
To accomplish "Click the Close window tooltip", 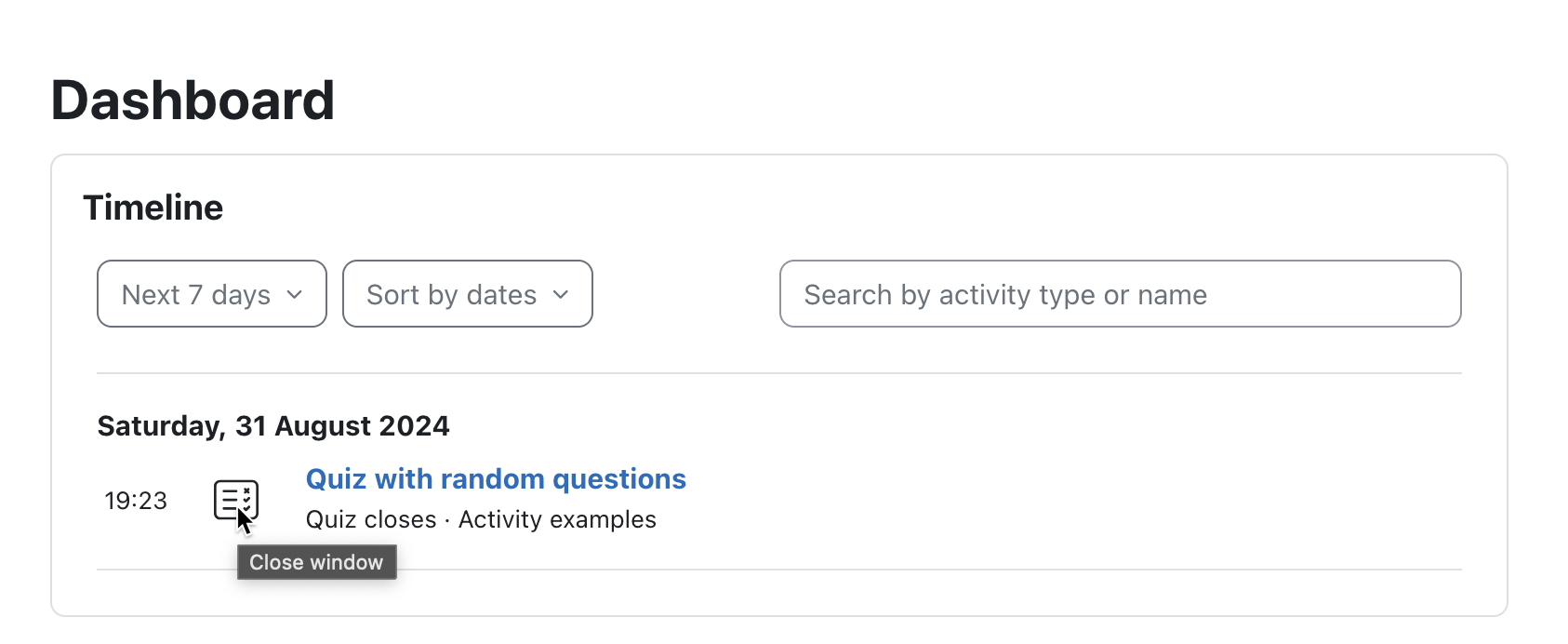I will pos(317,562).
